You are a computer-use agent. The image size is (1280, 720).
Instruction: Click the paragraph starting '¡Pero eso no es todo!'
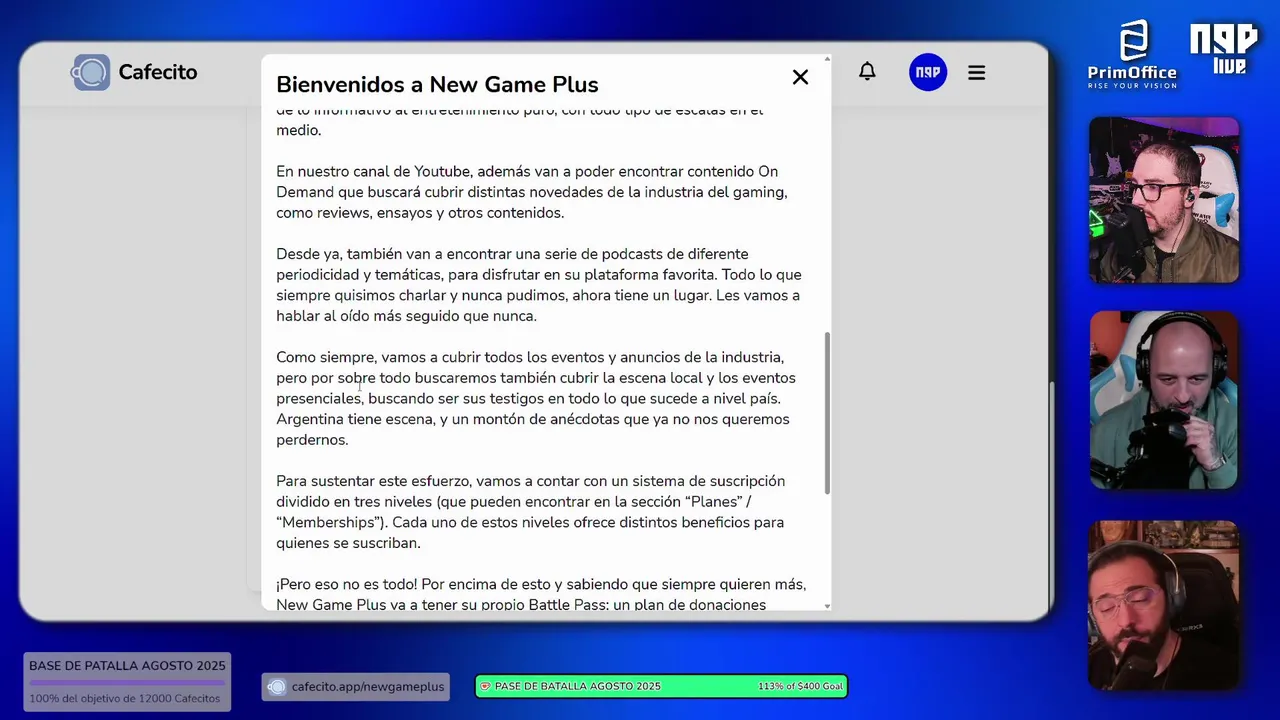click(x=541, y=594)
